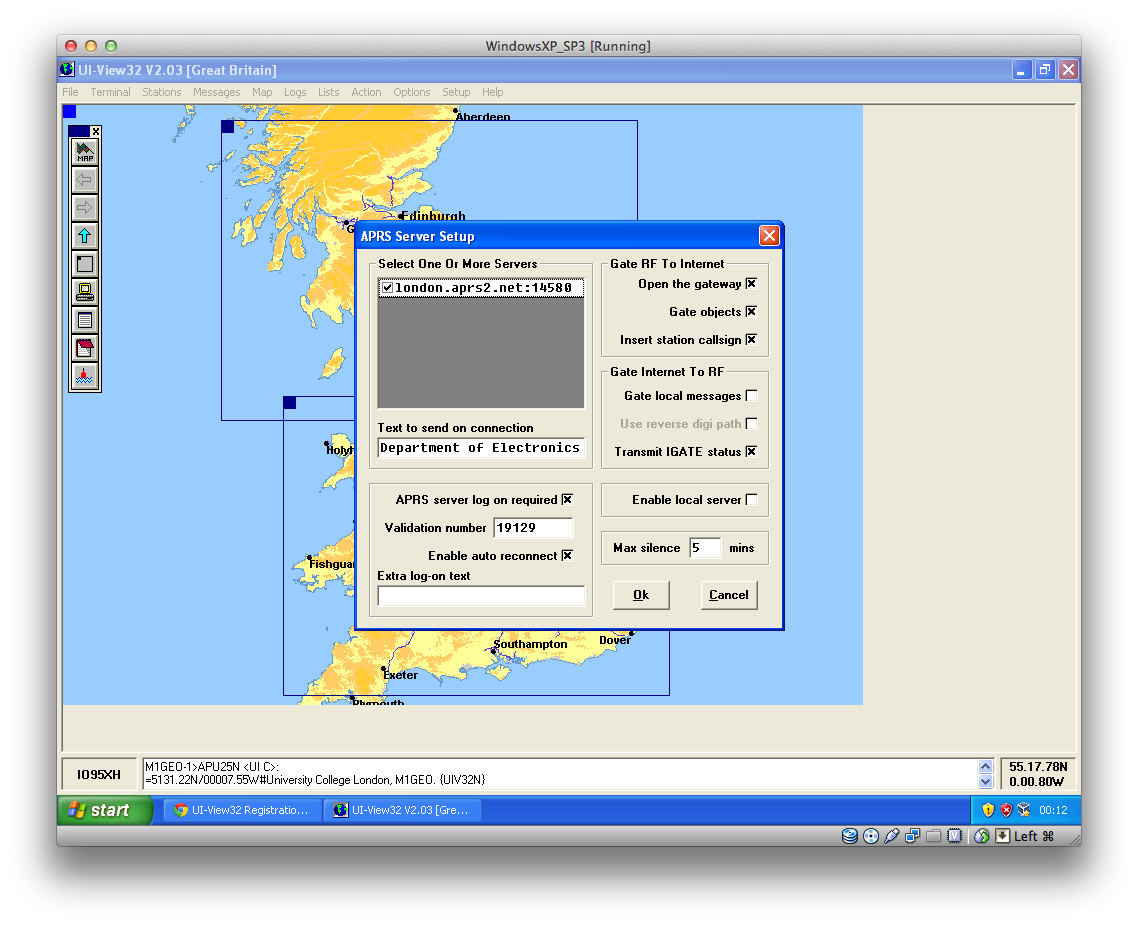The image size is (1138, 925).
Task: Click the Southampton label on the map
Action: pyautogui.click(x=530, y=644)
